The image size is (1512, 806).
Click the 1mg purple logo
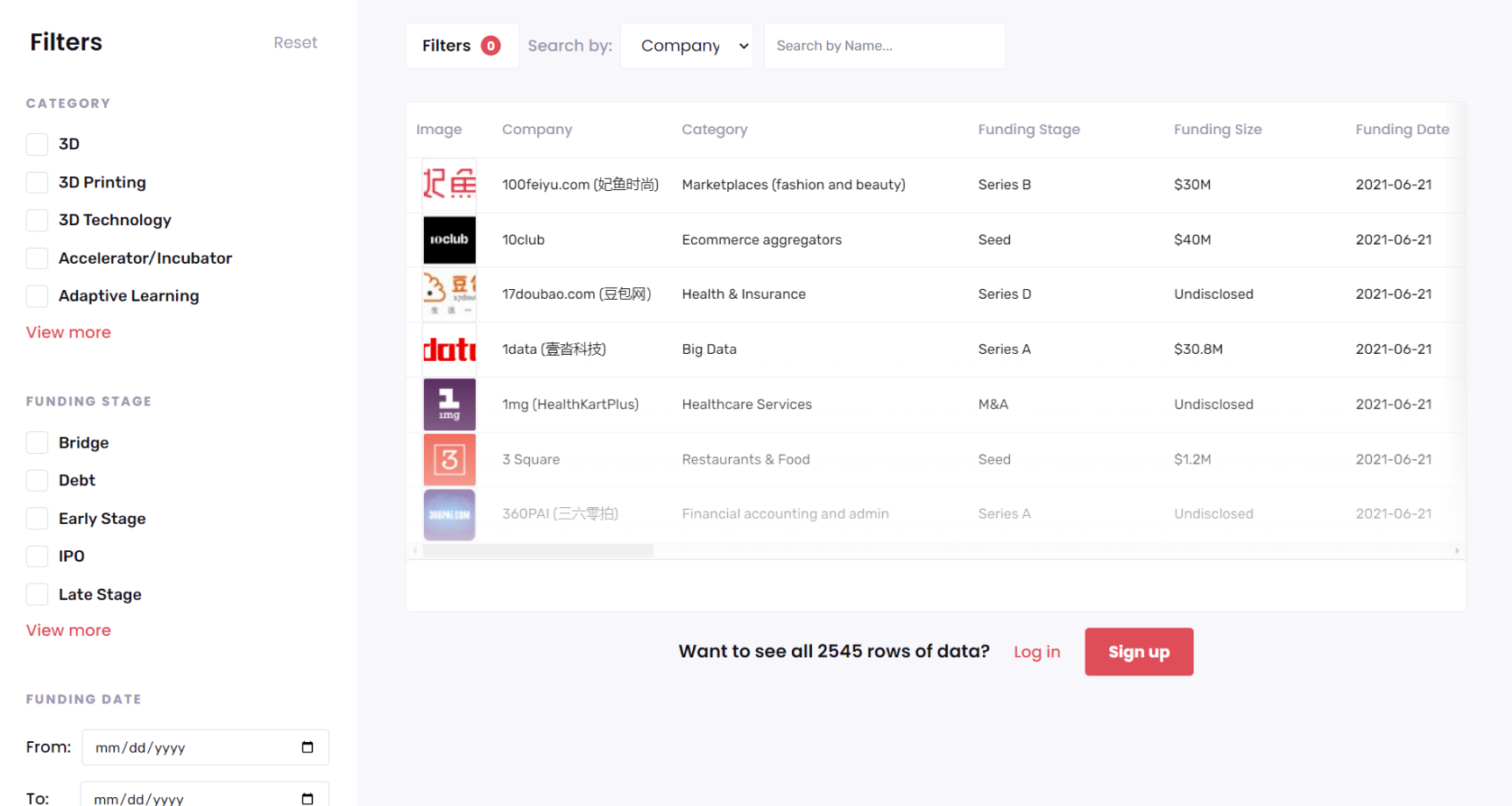tap(449, 404)
